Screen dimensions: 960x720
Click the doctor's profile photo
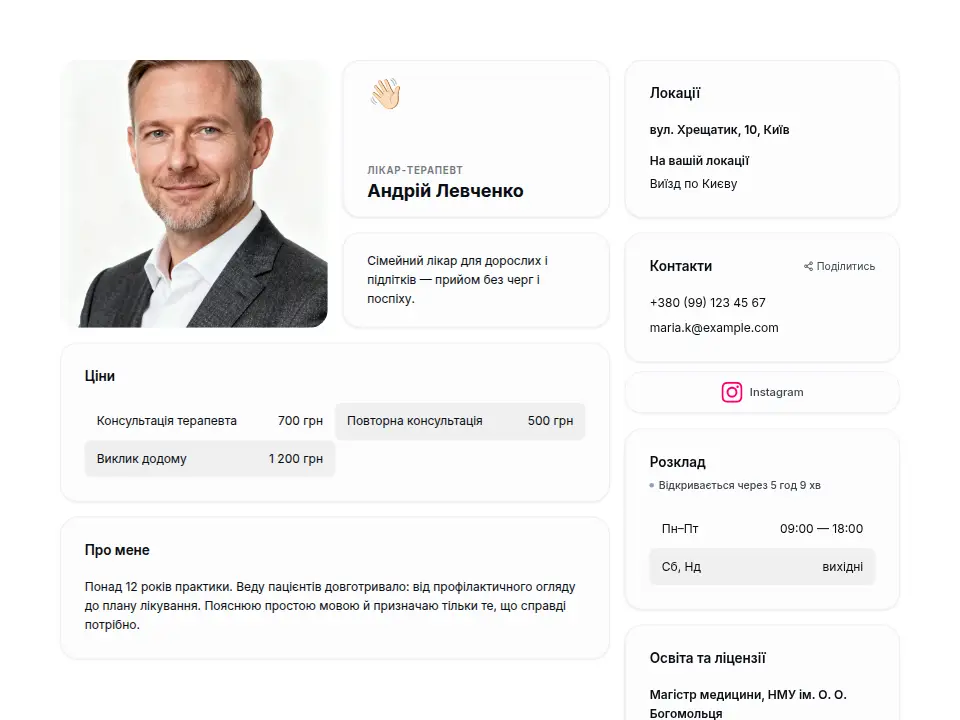tap(194, 193)
